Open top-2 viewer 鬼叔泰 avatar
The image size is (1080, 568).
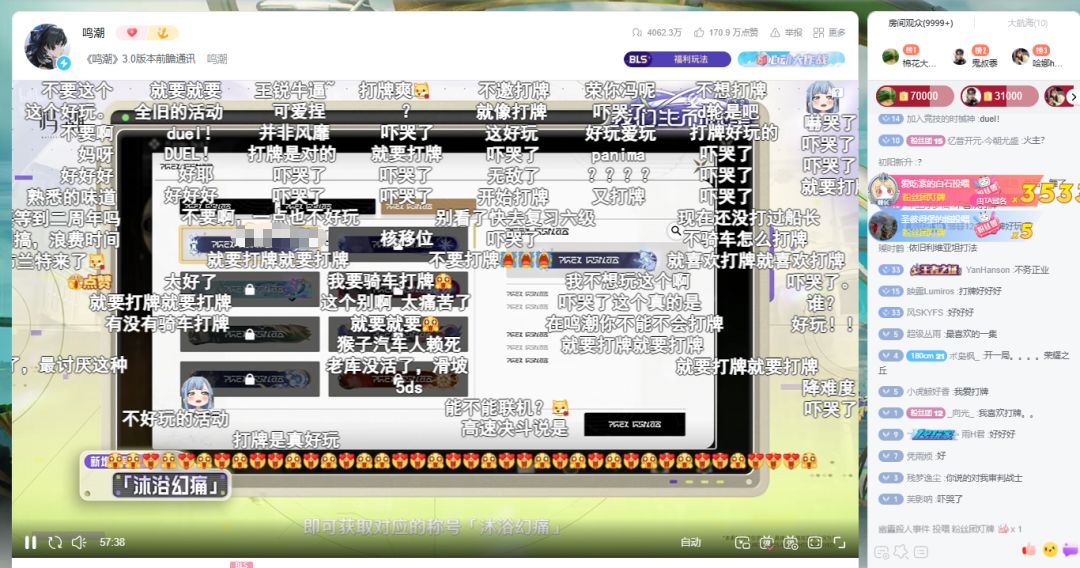pyautogui.click(x=959, y=56)
